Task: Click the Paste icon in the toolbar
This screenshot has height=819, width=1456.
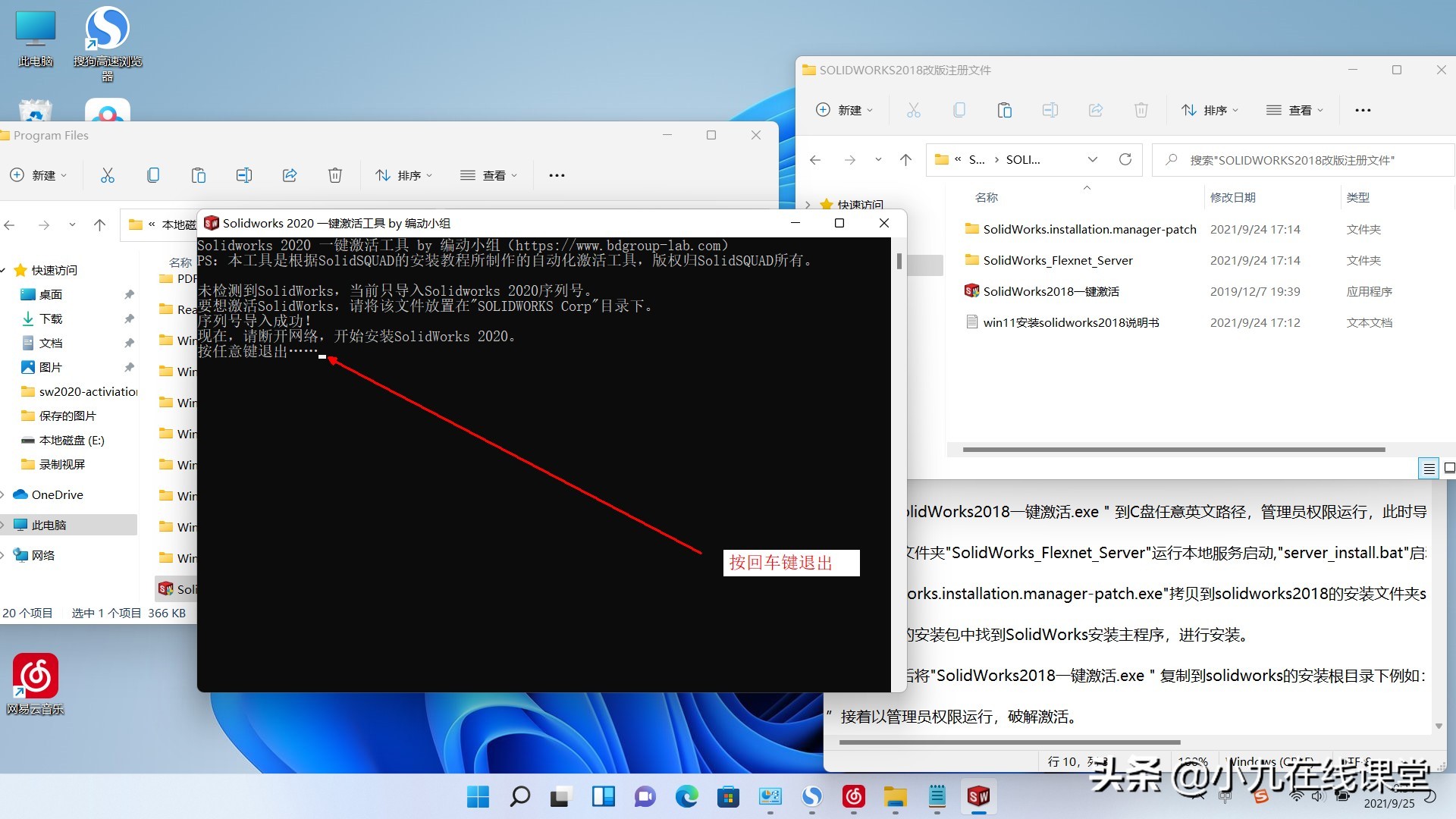Action: [x=1005, y=110]
